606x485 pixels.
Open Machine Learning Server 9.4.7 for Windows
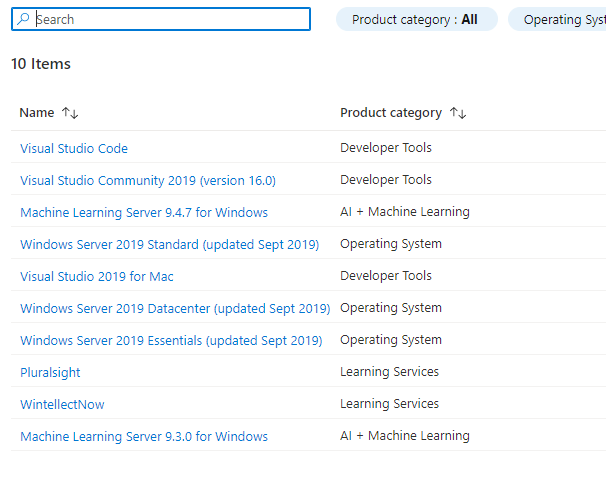[x=144, y=213]
